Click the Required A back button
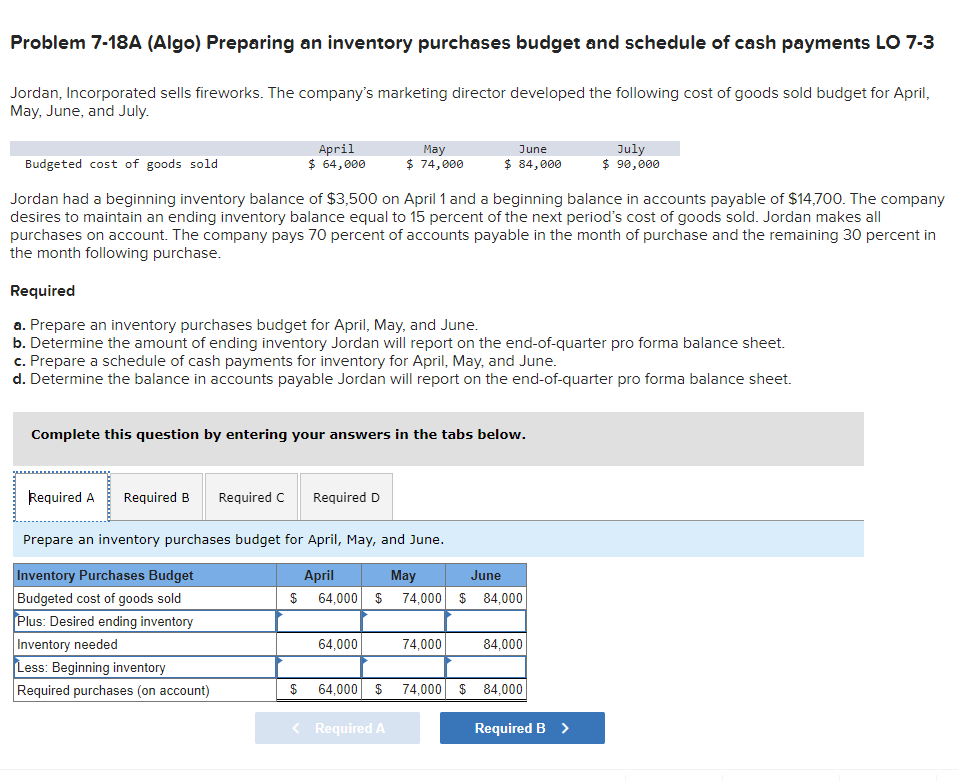This screenshot has height=781, width=958. click(x=337, y=728)
